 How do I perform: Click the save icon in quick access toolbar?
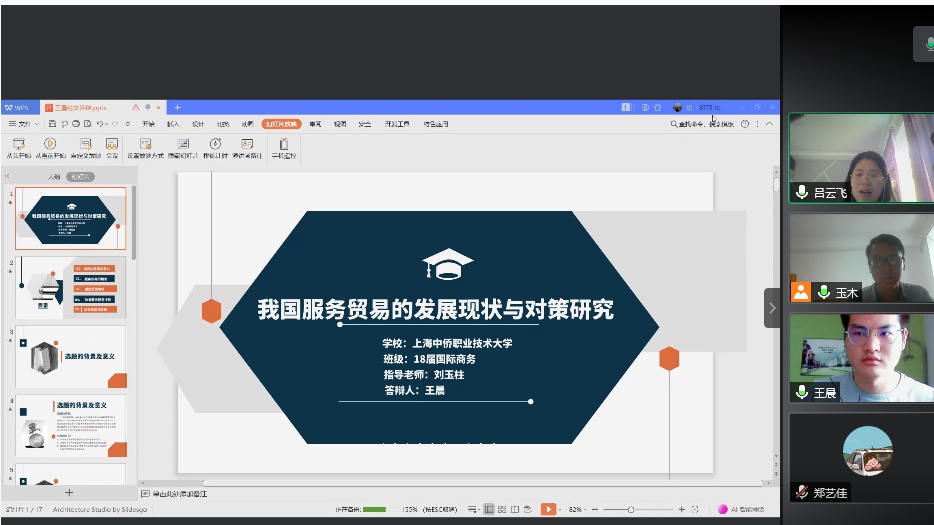coord(52,124)
